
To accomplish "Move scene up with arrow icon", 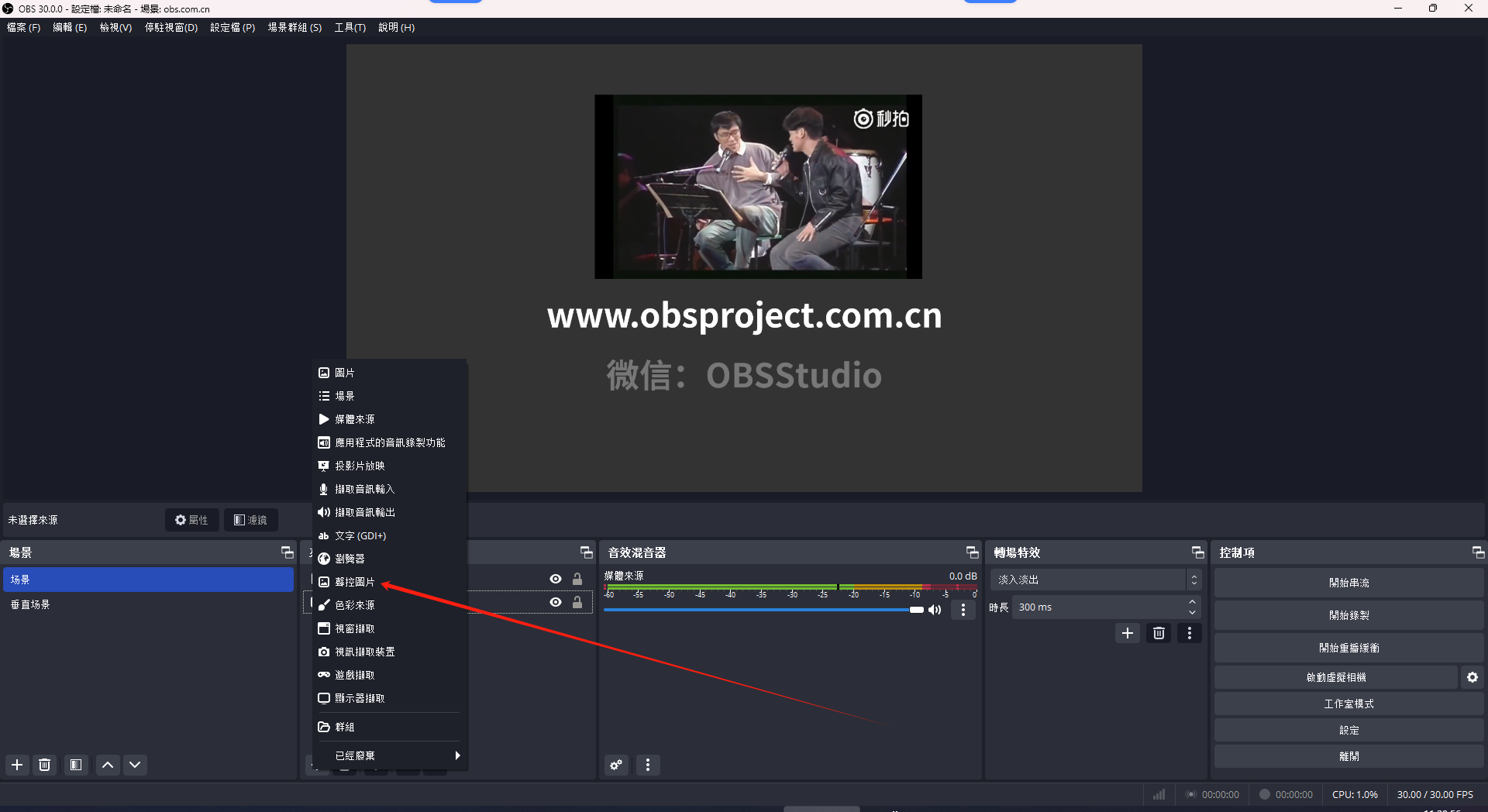I will point(108,765).
